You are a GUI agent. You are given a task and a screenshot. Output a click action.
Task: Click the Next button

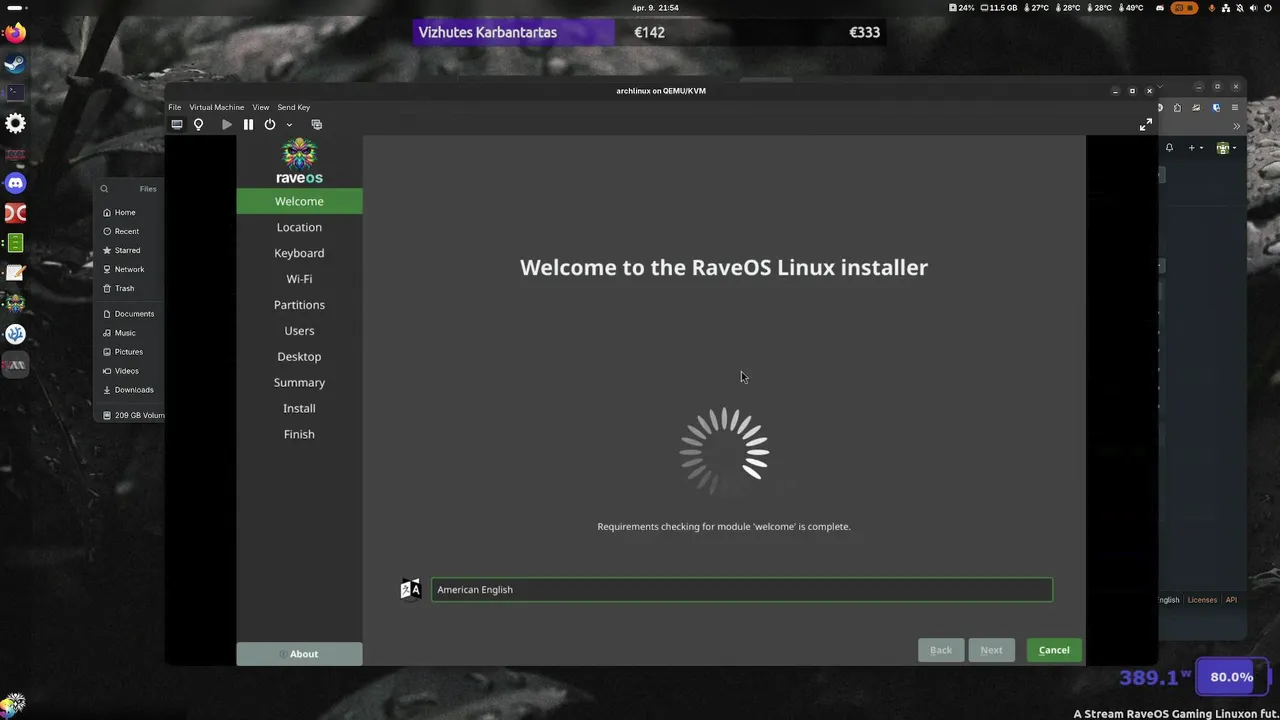991,650
